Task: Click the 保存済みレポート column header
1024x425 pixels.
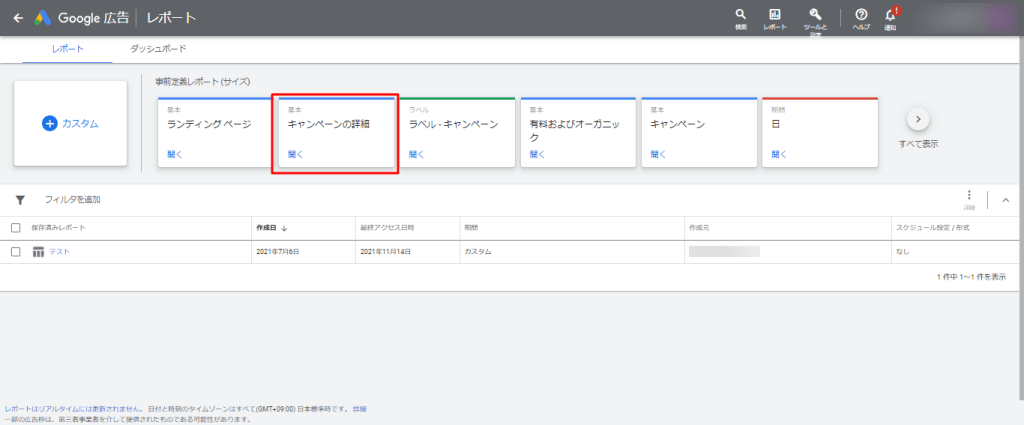Action: tap(58, 228)
